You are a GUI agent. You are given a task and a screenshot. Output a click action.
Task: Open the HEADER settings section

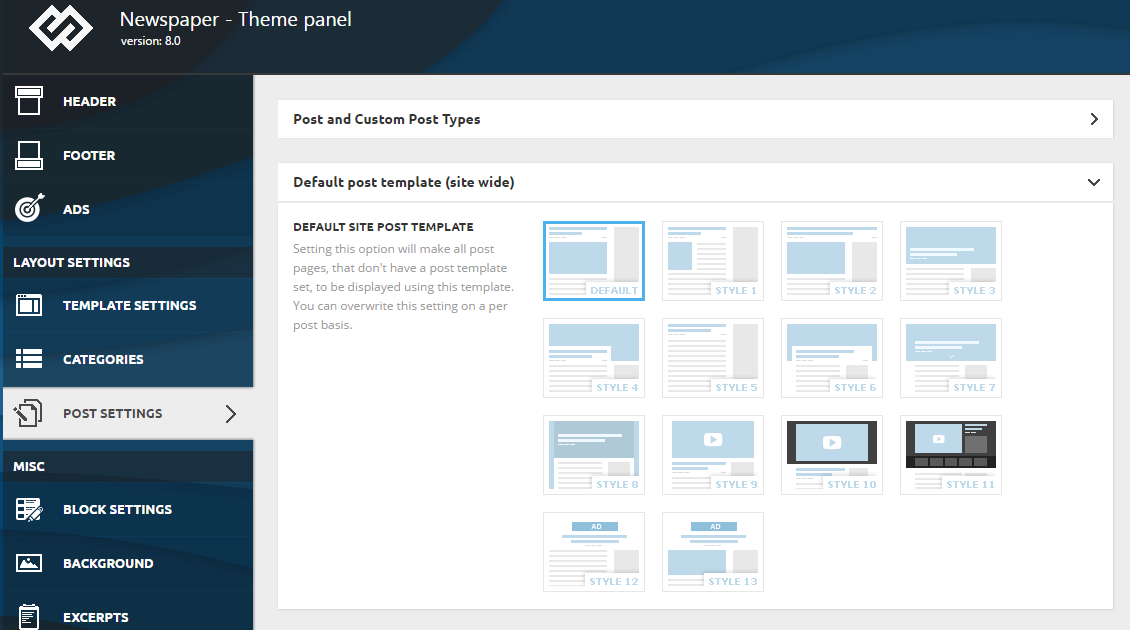tap(128, 102)
